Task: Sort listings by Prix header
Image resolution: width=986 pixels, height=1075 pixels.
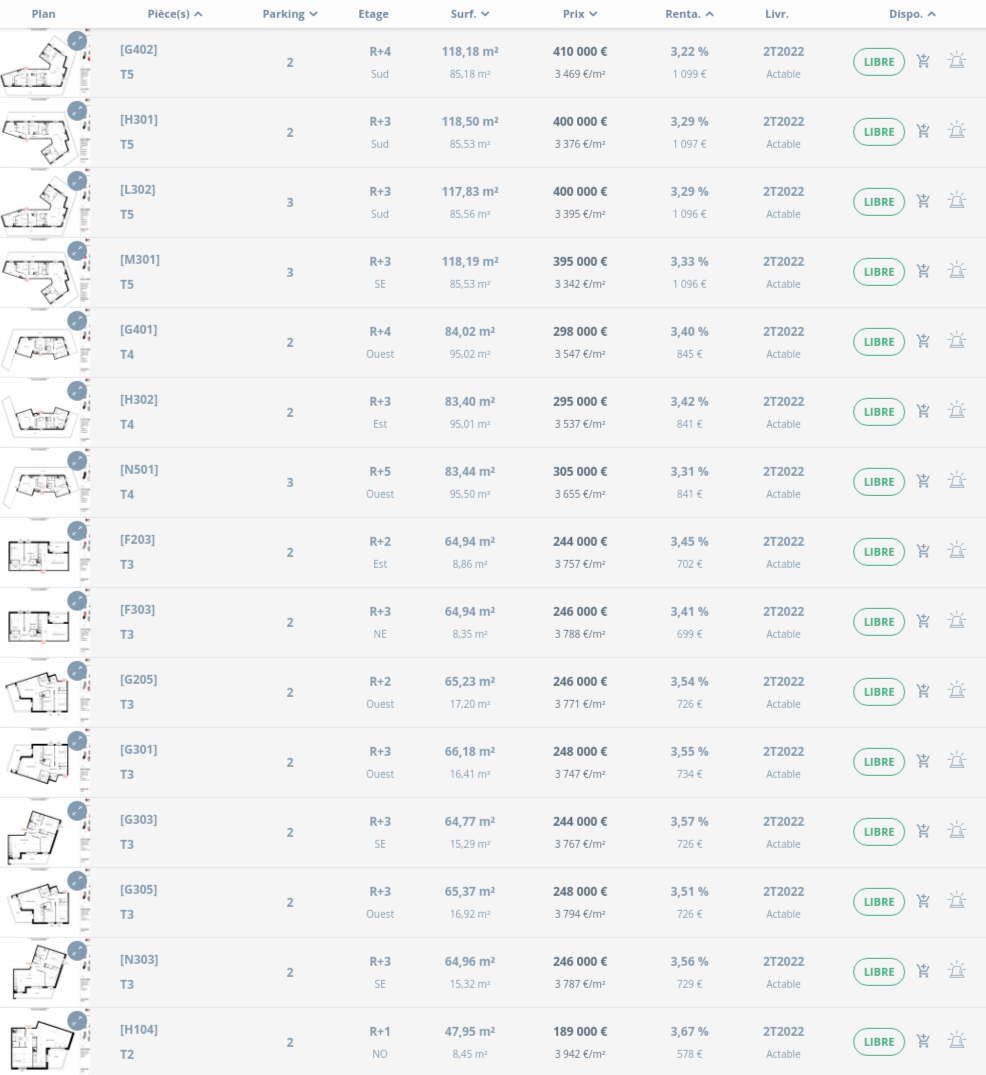Action: [x=580, y=14]
